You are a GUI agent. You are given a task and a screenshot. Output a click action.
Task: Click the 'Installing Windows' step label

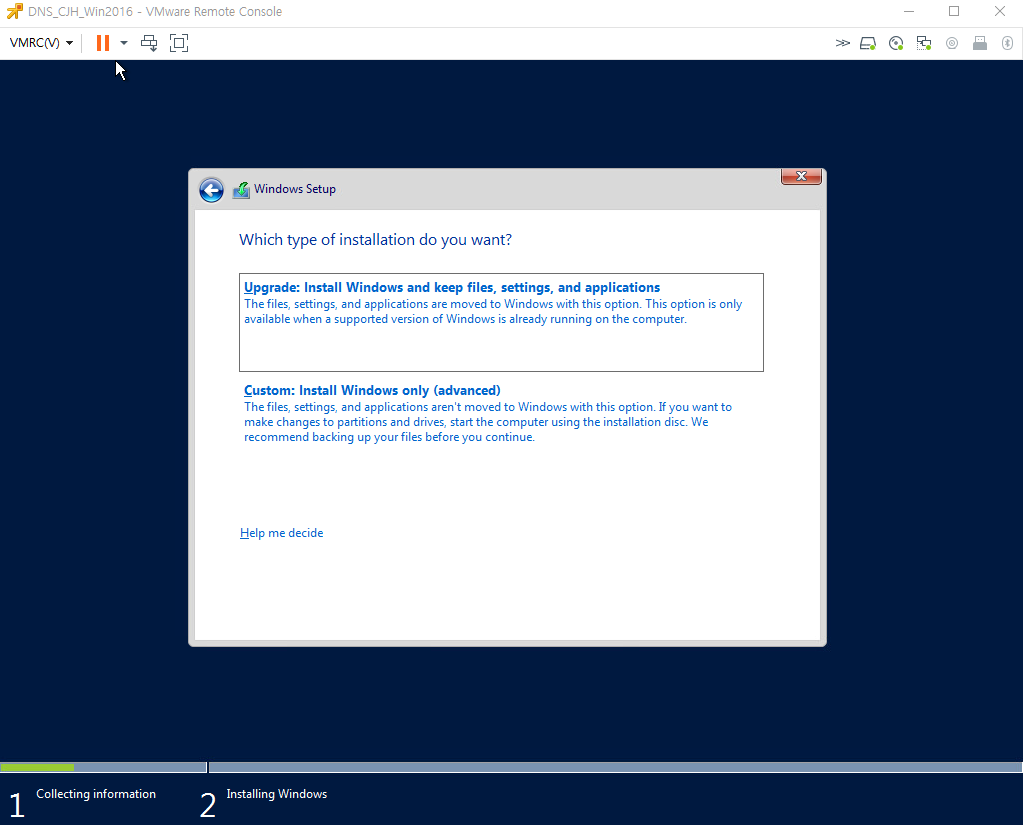[x=277, y=794]
